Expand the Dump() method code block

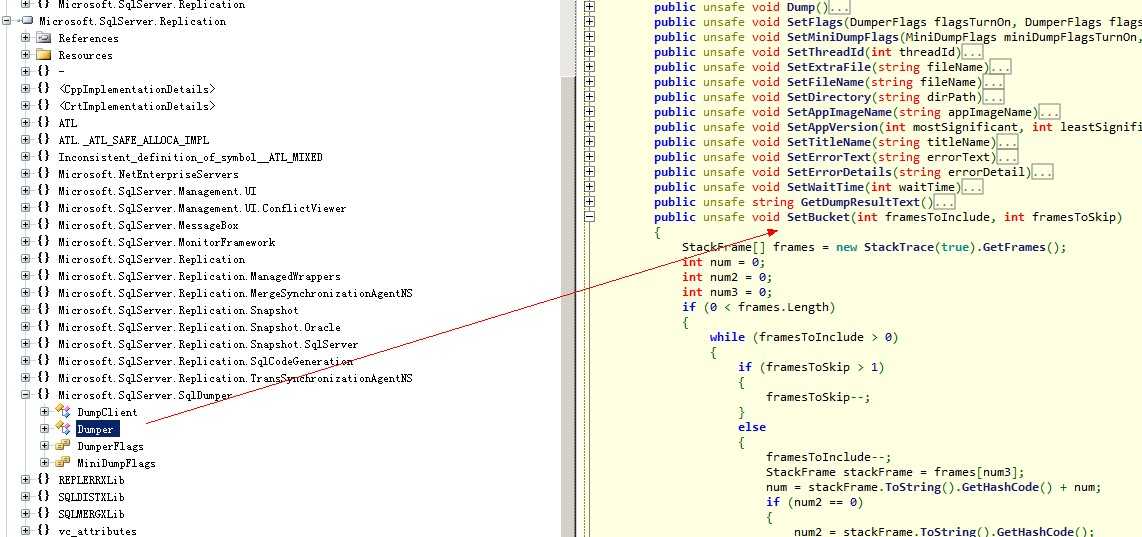pyautogui.click(x=590, y=7)
